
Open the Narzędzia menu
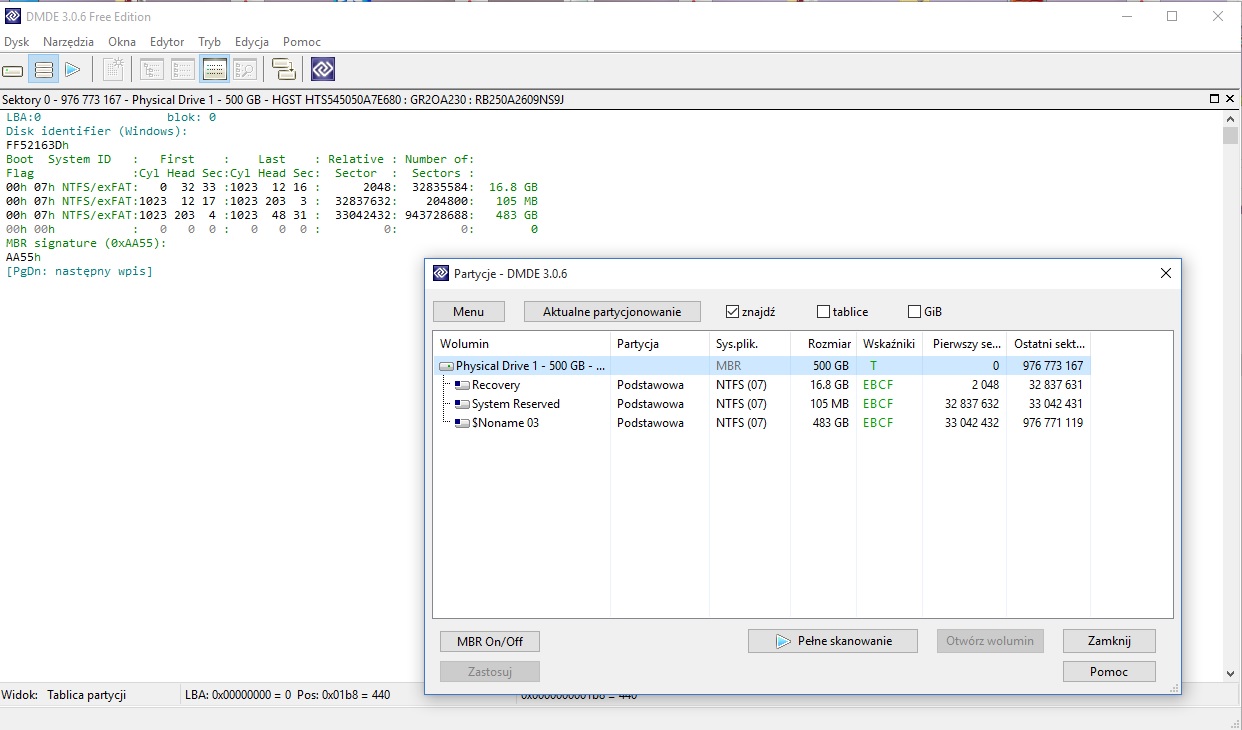pyautogui.click(x=69, y=42)
